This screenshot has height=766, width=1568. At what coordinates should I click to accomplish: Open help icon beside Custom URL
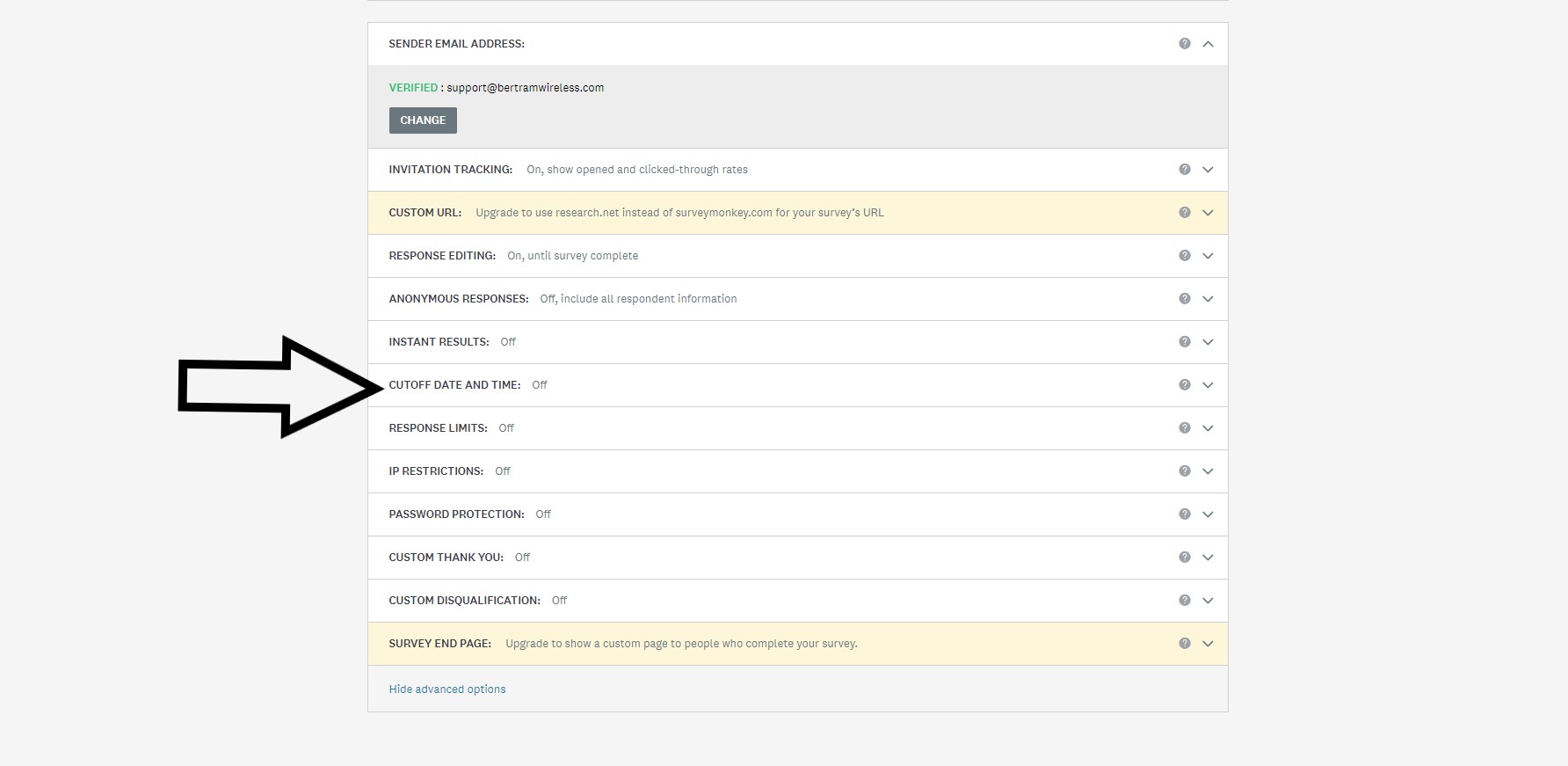pos(1184,213)
